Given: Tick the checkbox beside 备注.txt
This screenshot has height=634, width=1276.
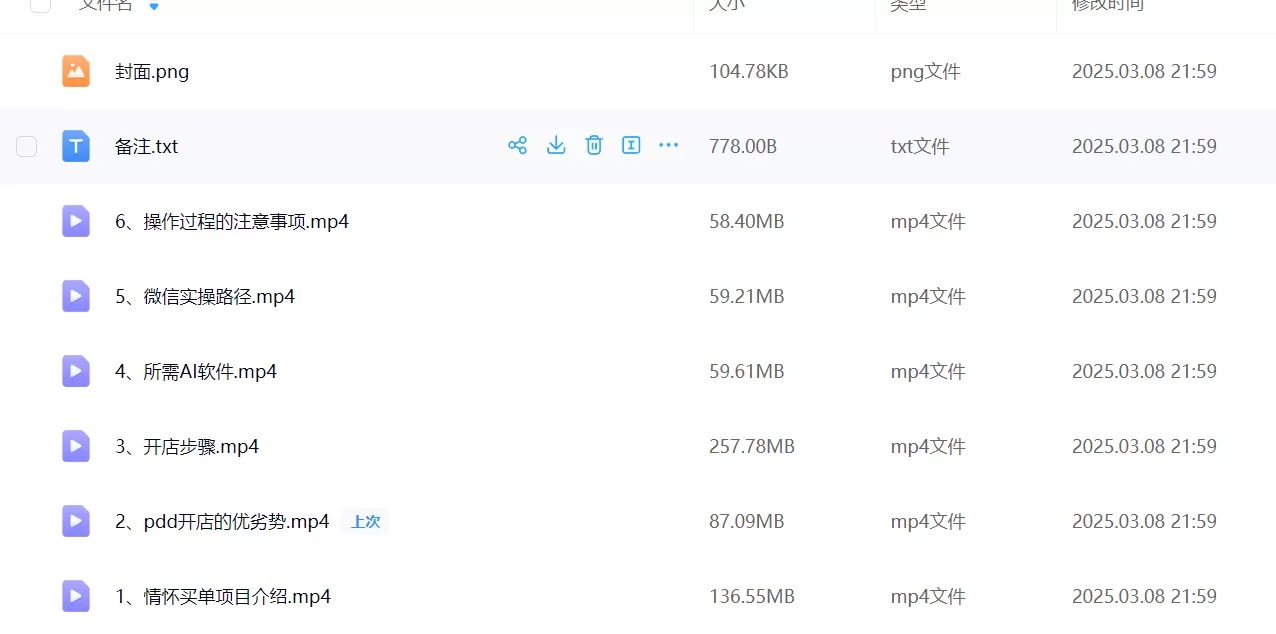Looking at the screenshot, I should click(x=27, y=147).
